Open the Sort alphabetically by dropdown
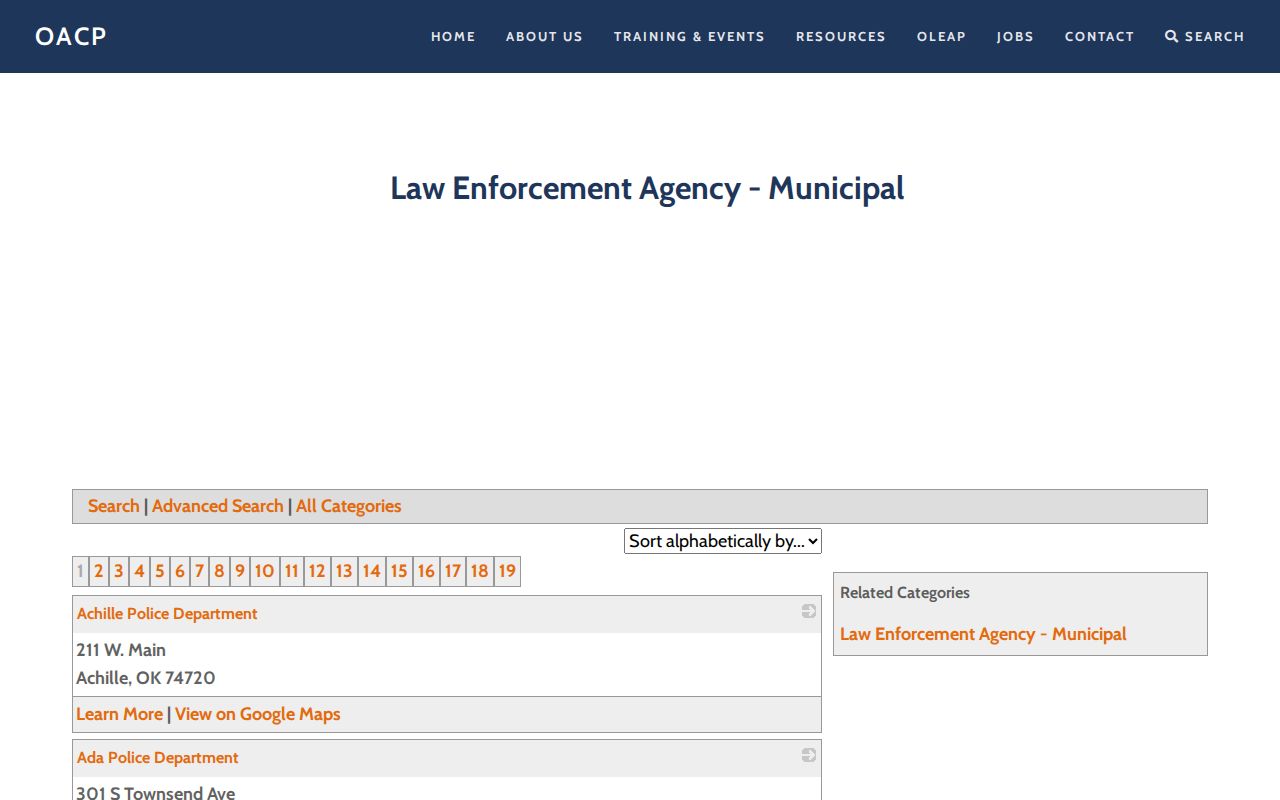The image size is (1280, 800). click(723, 541)
